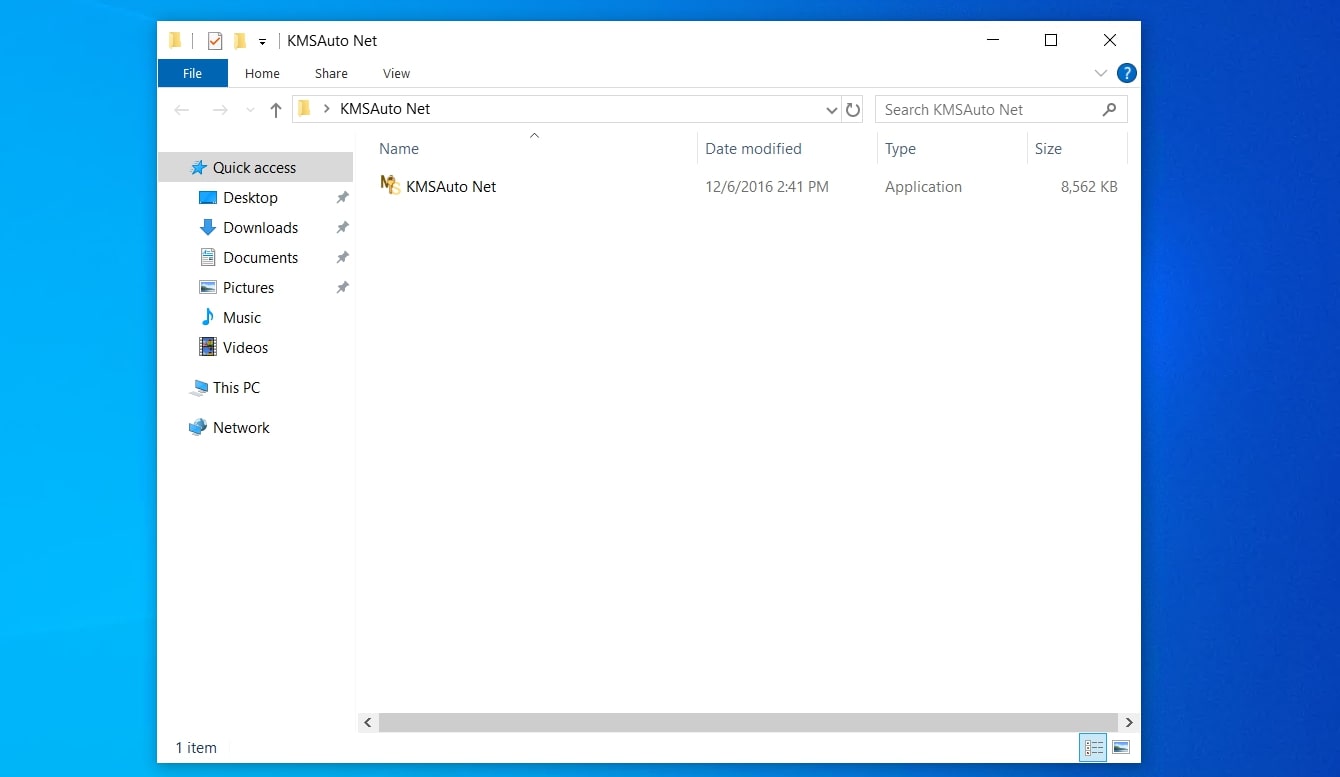
Task: Click the 8,562 KB size value
Action: (x=1089, y=187)
